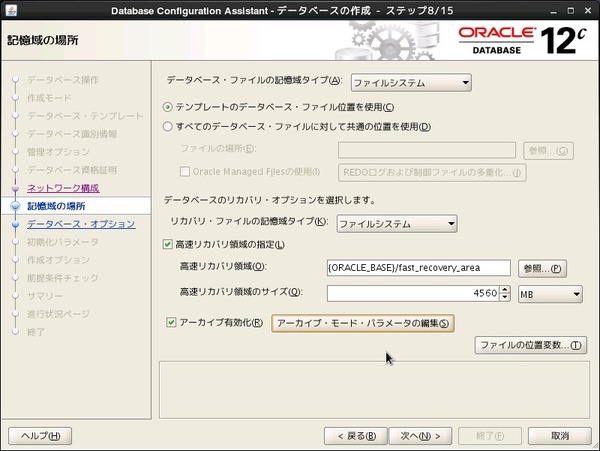Click サマリー step label
Screen dimensions: 600x451
(44, 296)
